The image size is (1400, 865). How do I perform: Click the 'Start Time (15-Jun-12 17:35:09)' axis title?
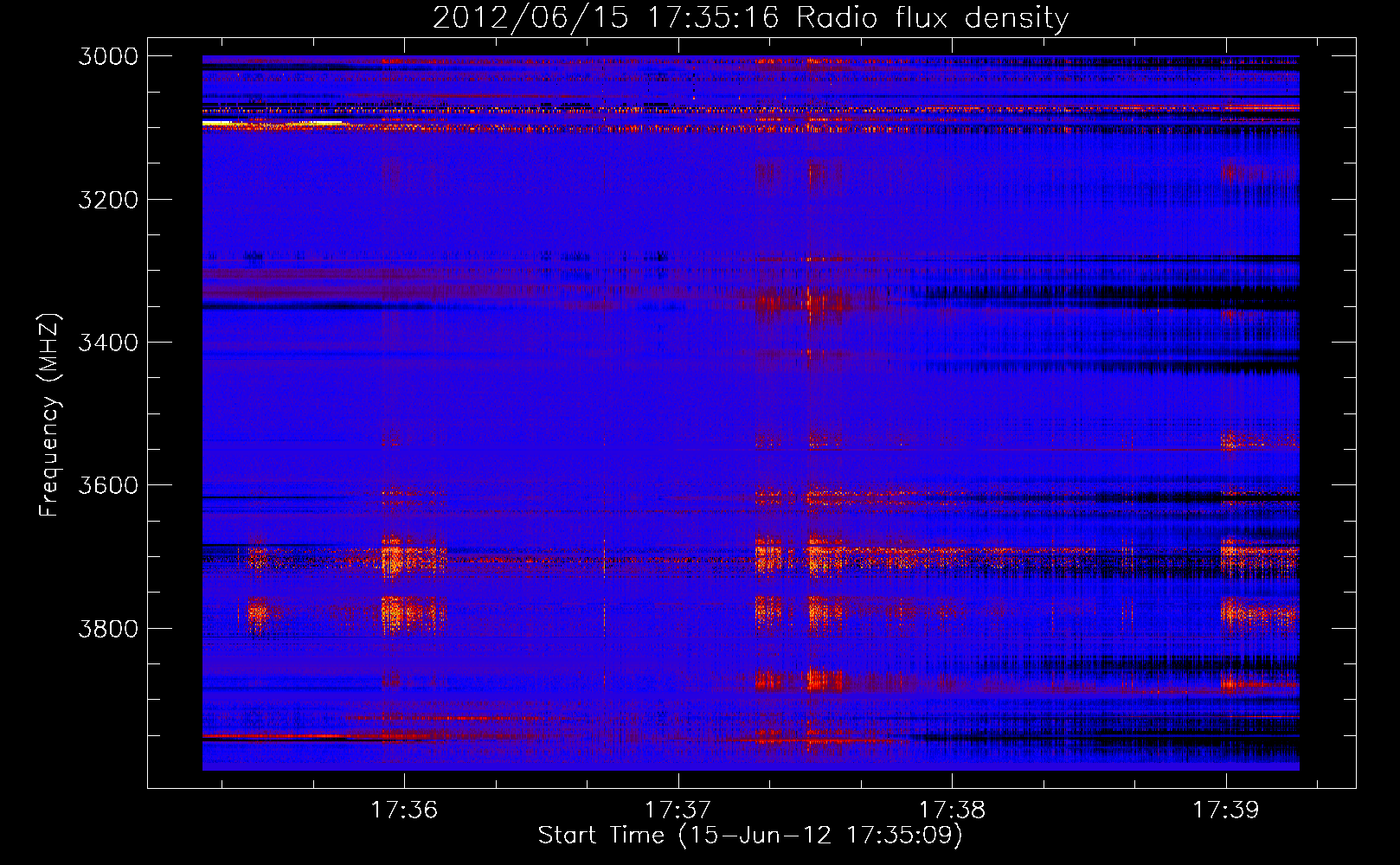pyautogui.click(x=750, y=836)
